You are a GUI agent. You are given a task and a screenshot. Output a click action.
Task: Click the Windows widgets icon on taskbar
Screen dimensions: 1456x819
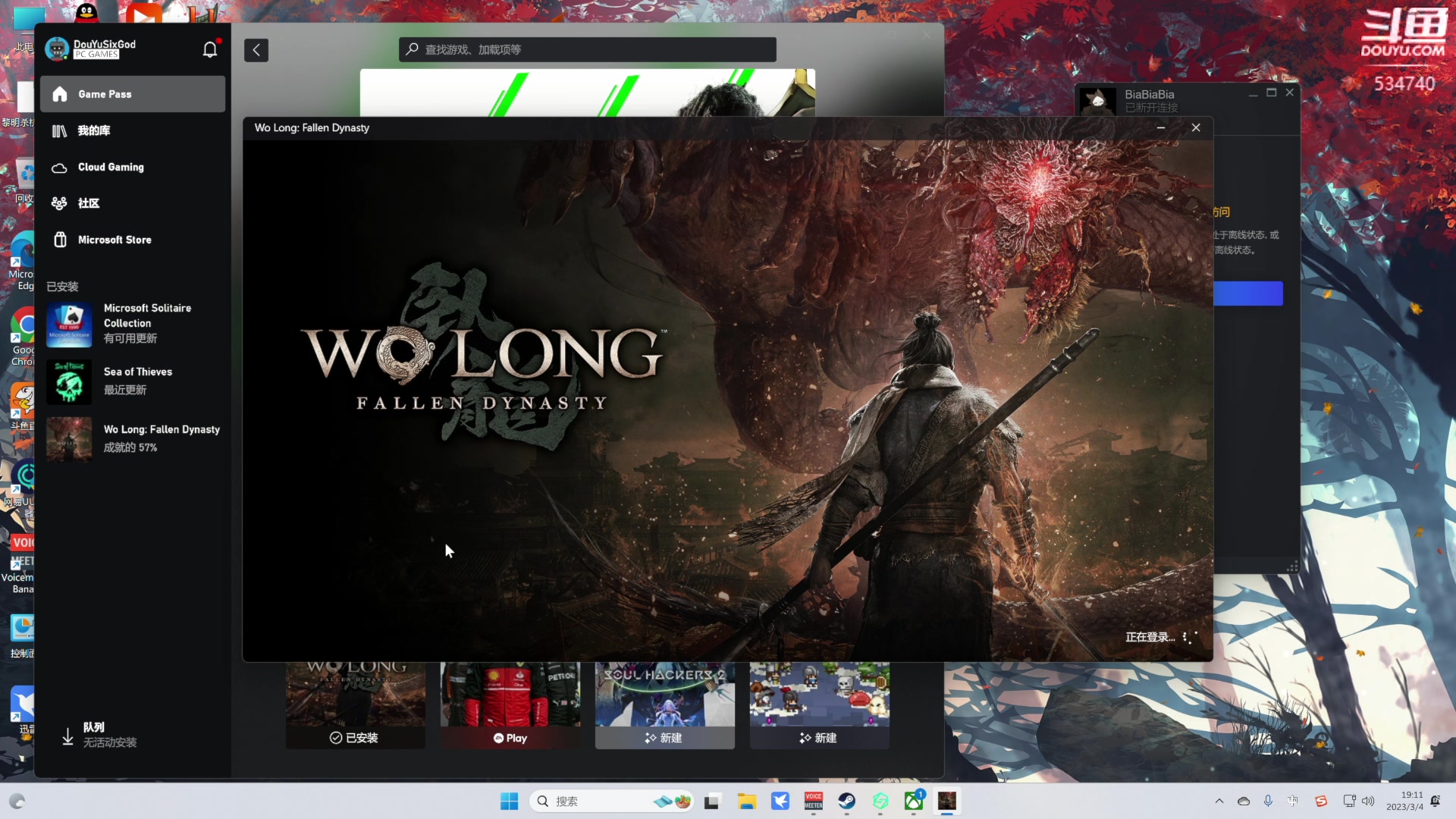point(17,801)
